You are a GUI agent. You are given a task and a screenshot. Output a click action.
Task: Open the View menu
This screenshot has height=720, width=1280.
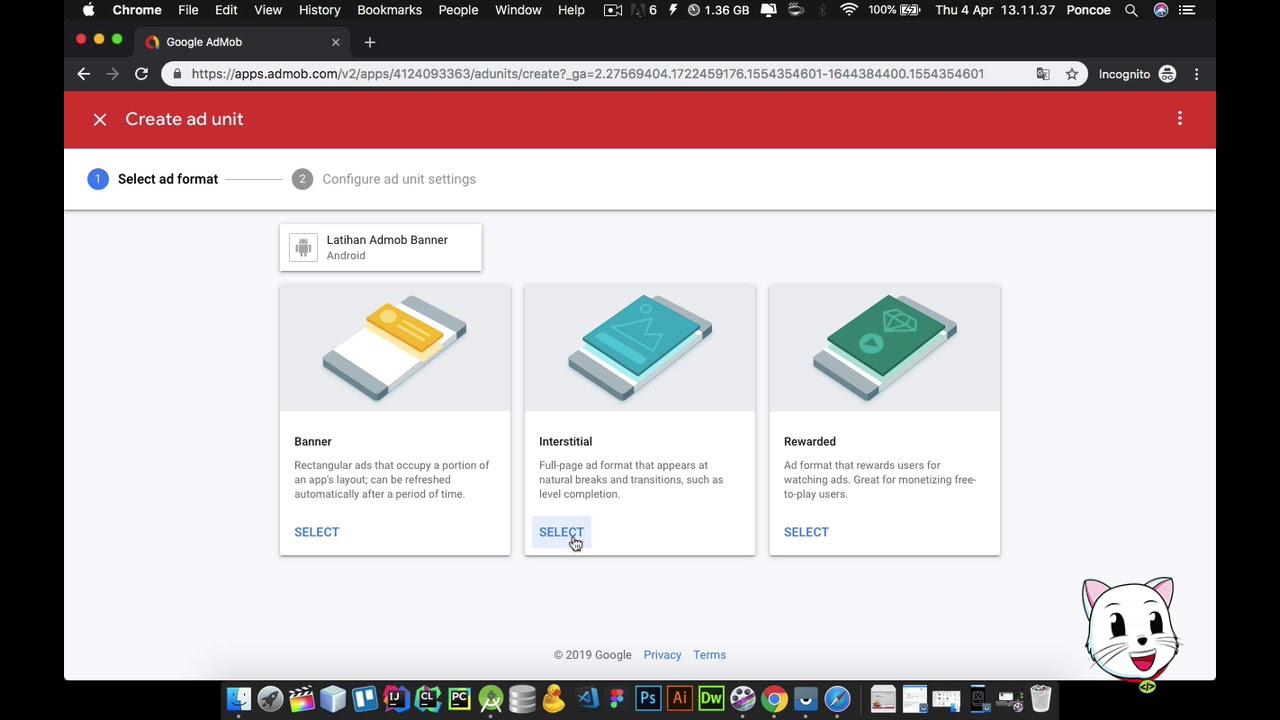pos(268,10)
